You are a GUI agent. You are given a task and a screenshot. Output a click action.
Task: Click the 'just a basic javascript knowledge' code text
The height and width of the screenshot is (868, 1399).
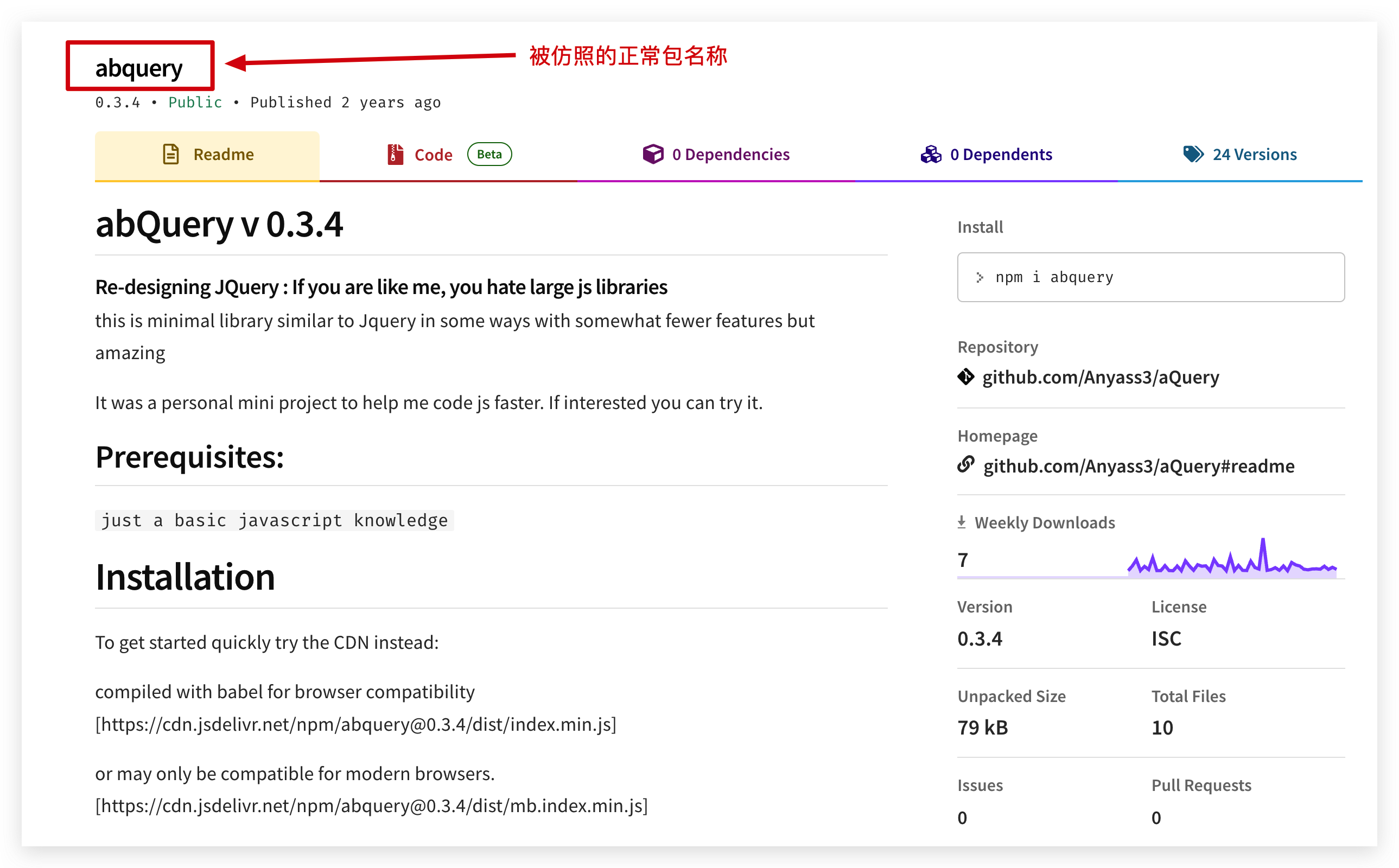[275, 520]
